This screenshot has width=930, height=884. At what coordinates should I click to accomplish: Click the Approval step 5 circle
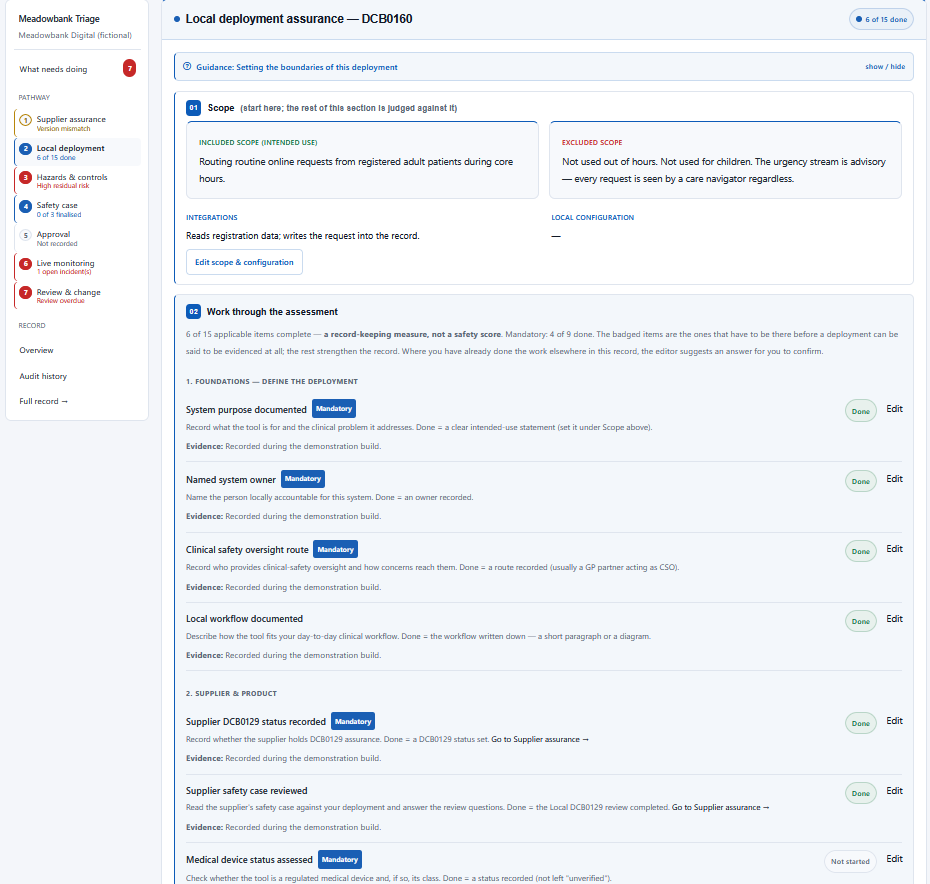pyautogui.click(x=26, y=235)
